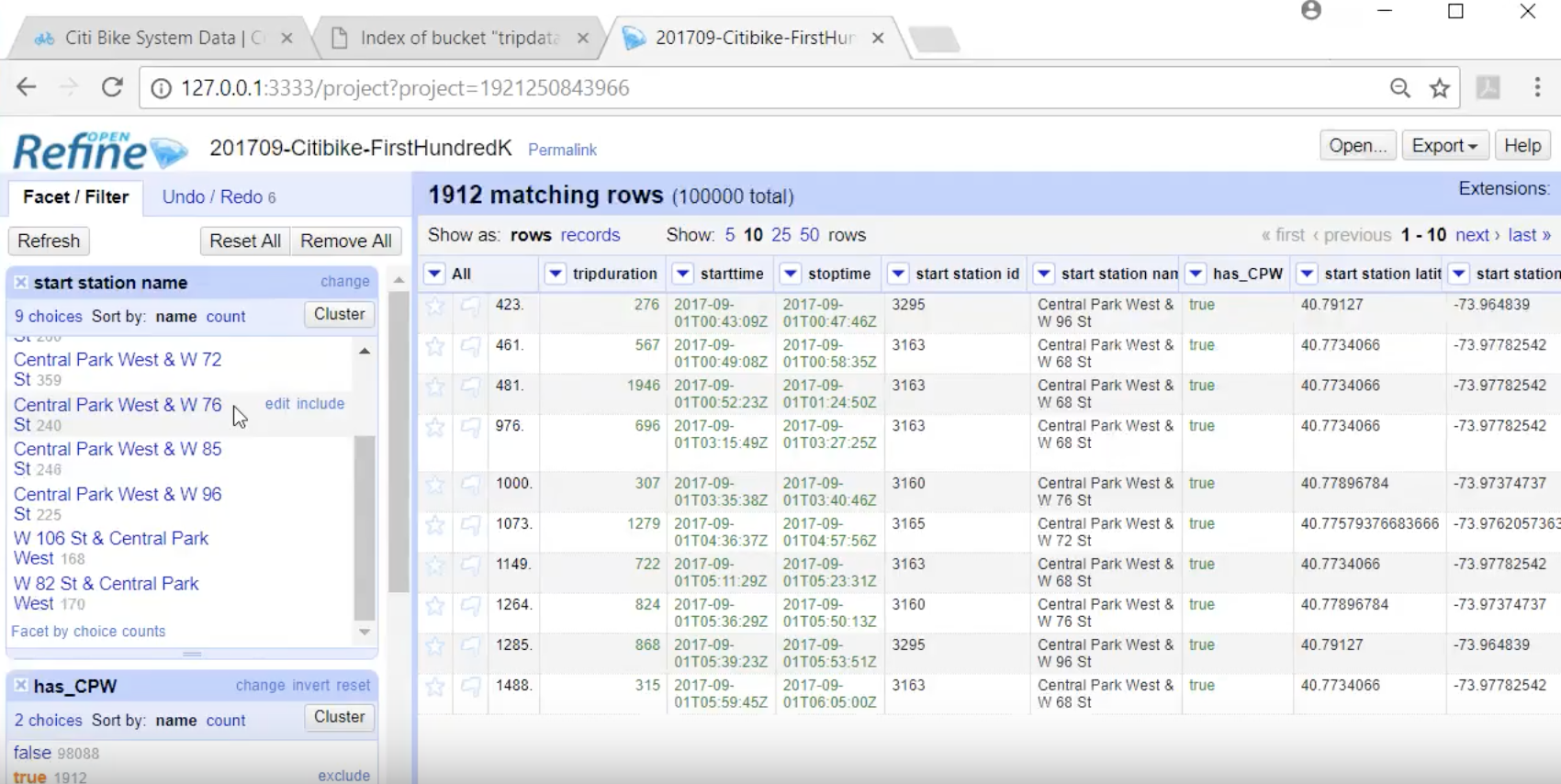Star the row numbered 1073

(435, 525)
